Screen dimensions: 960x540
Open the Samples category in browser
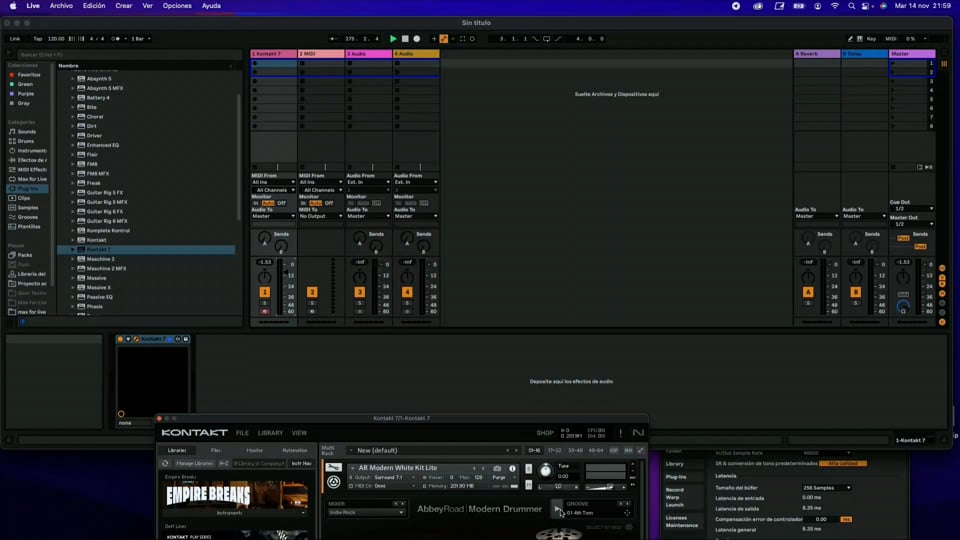pyautogui.click(x=28, y=208)
